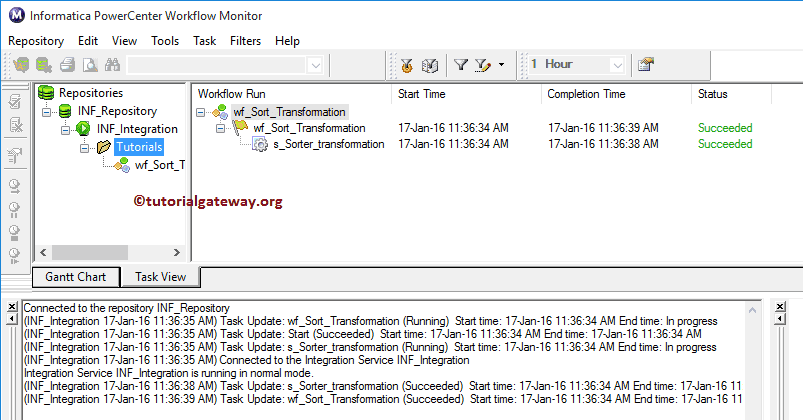This screenshot has height=420, width=803.
Task: Select the Tutorials folder in navigator
Action: 139,147
